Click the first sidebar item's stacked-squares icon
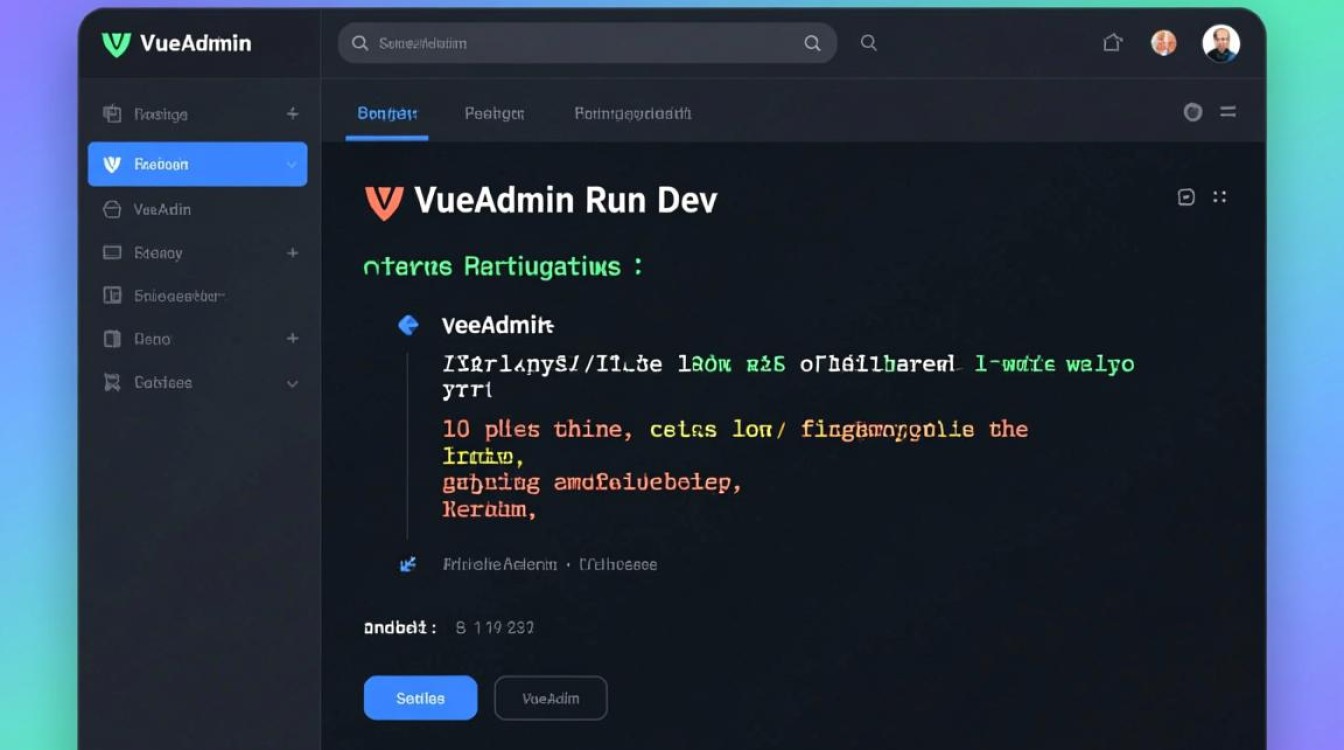This screenshot has width=1344, height=750. [112, 114]
